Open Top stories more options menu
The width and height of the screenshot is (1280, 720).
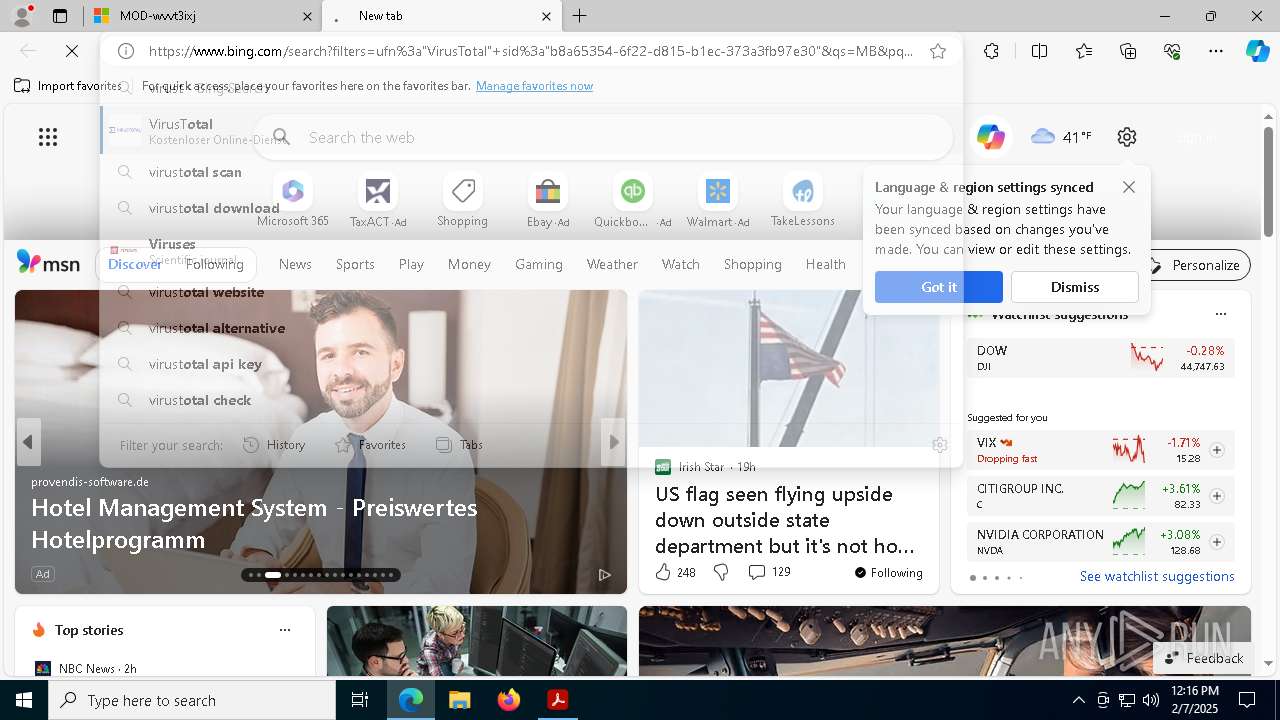coord(285,630)
